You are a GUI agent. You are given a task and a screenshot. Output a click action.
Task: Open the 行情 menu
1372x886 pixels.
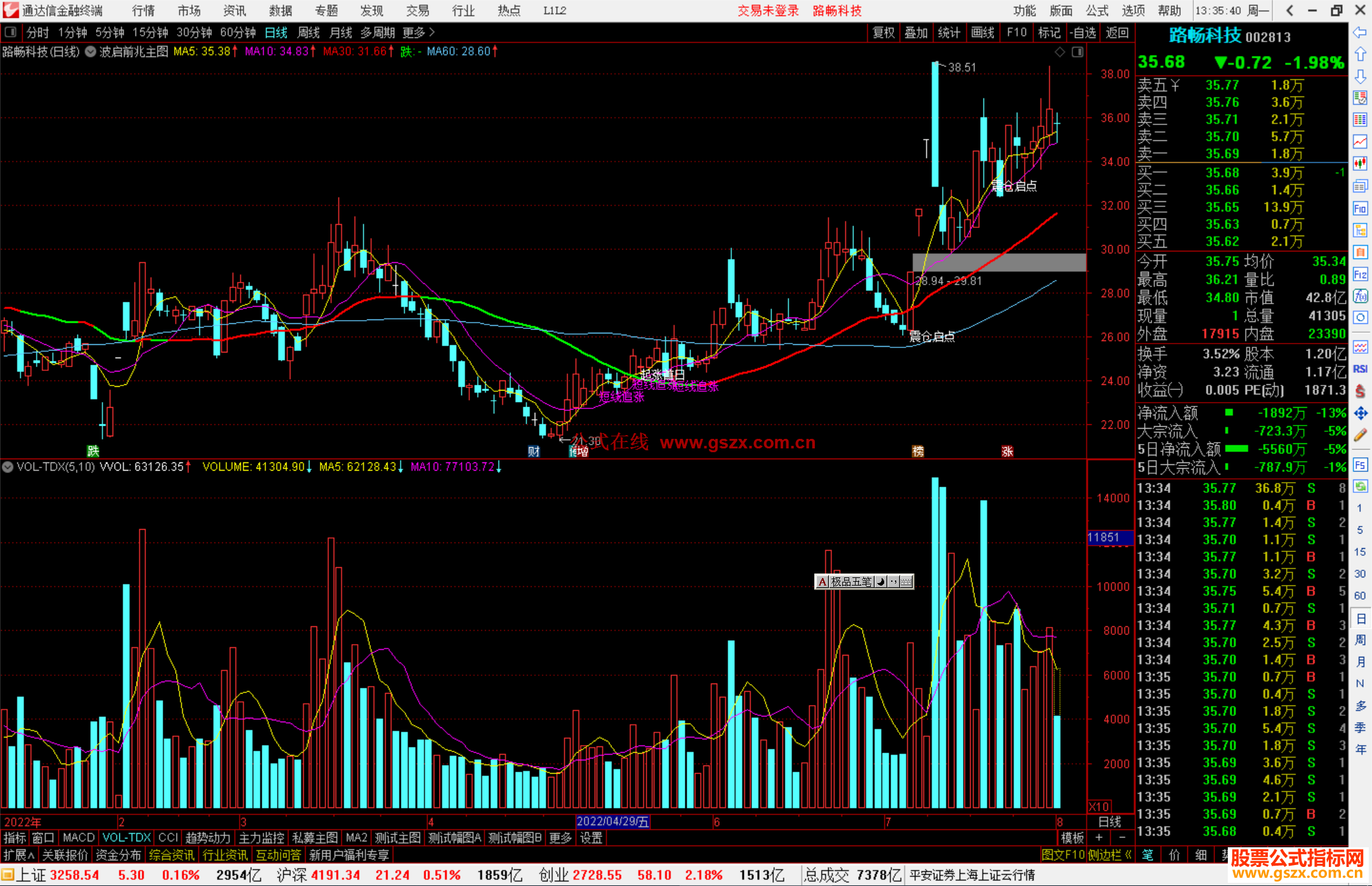[143, 10]
